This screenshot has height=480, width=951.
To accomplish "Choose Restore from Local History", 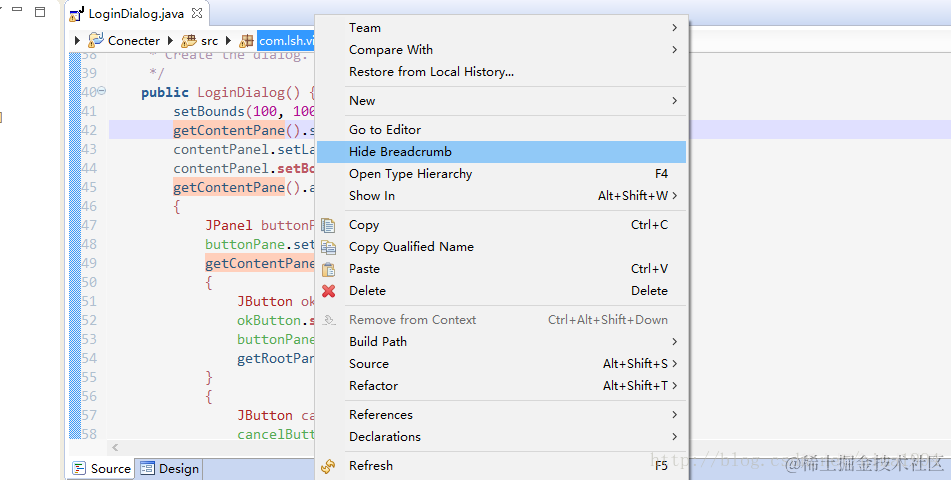I will click(x=502, y=72).
